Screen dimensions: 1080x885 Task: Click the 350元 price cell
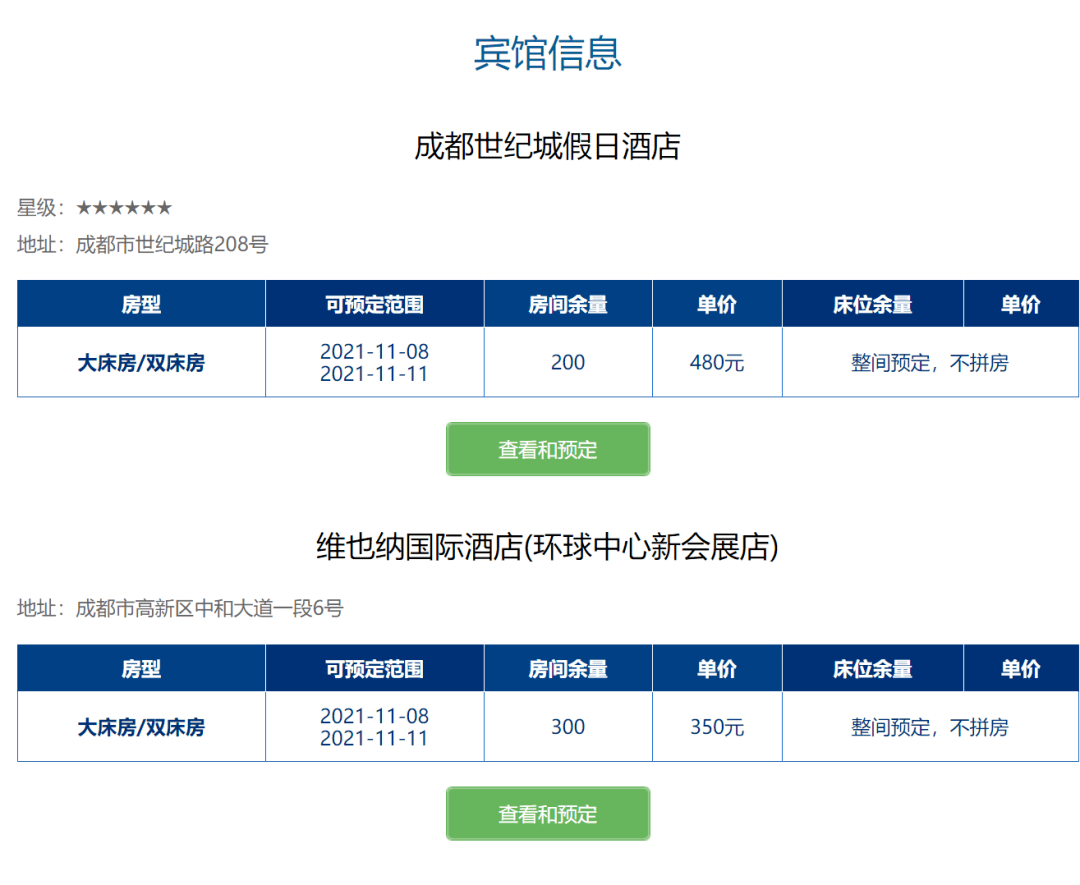click(x=717, y=727)
